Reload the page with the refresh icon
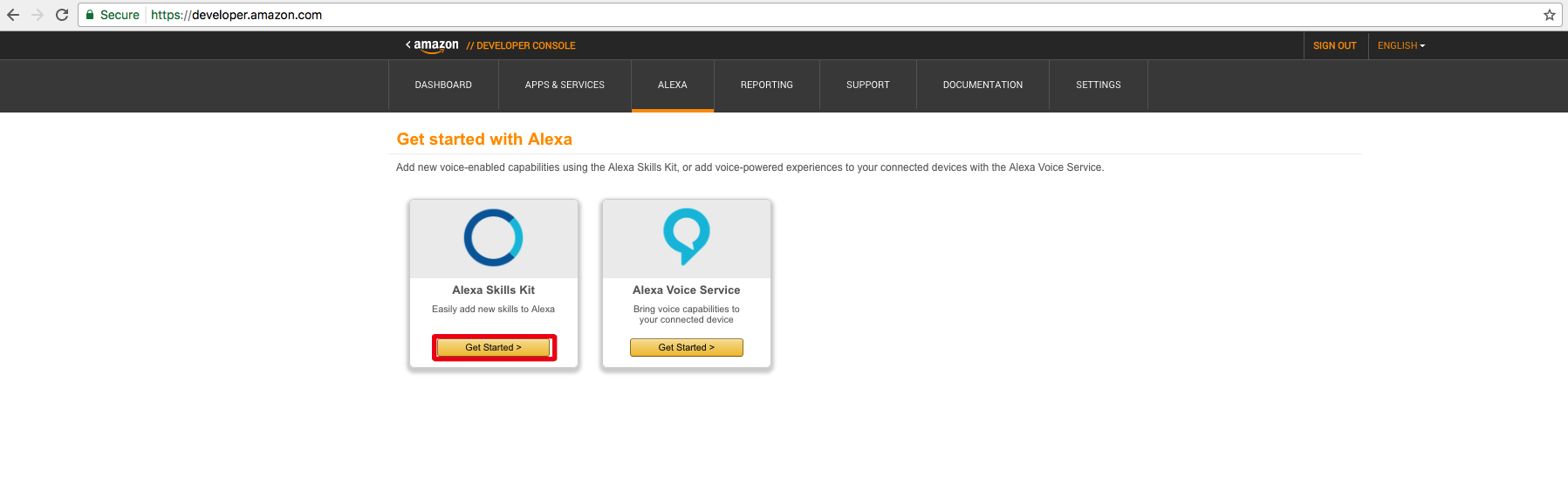This screenshot has width=1568, height=491. pyautogui.click(x=62, y=15)
